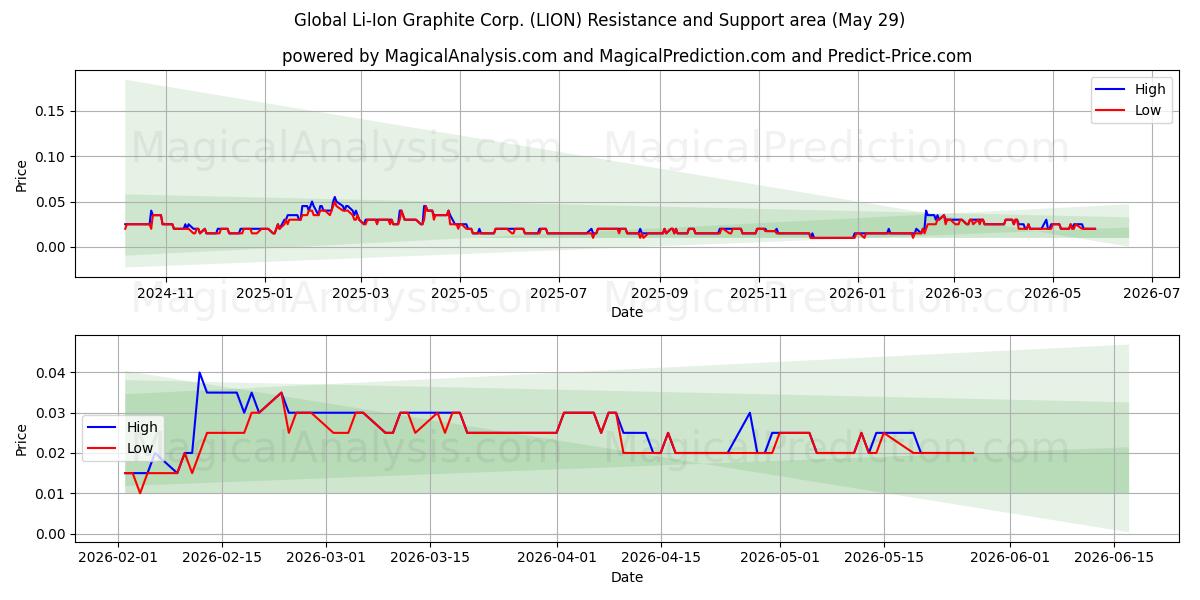Click the blue High peak near 2026-04-27 in bottom chart
The image size is (1200, 600).
click(749, 413)
